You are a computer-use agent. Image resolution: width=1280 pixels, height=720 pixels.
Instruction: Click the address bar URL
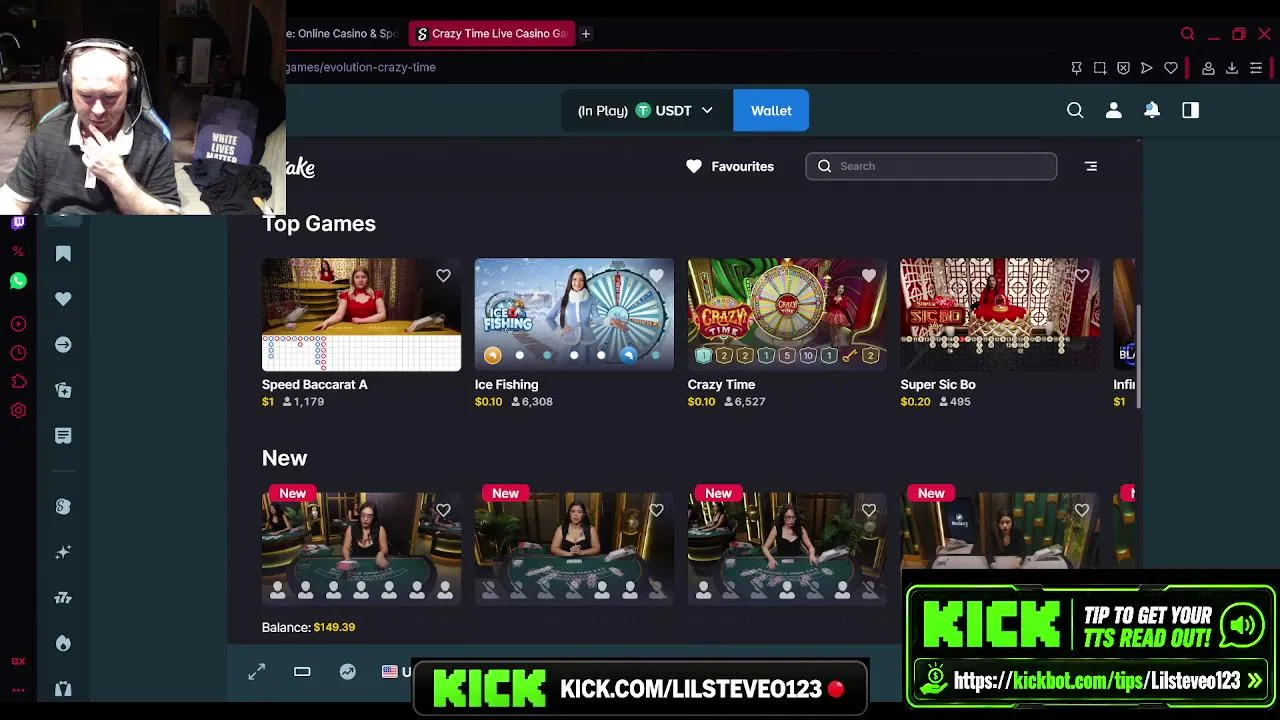point(360,68)
